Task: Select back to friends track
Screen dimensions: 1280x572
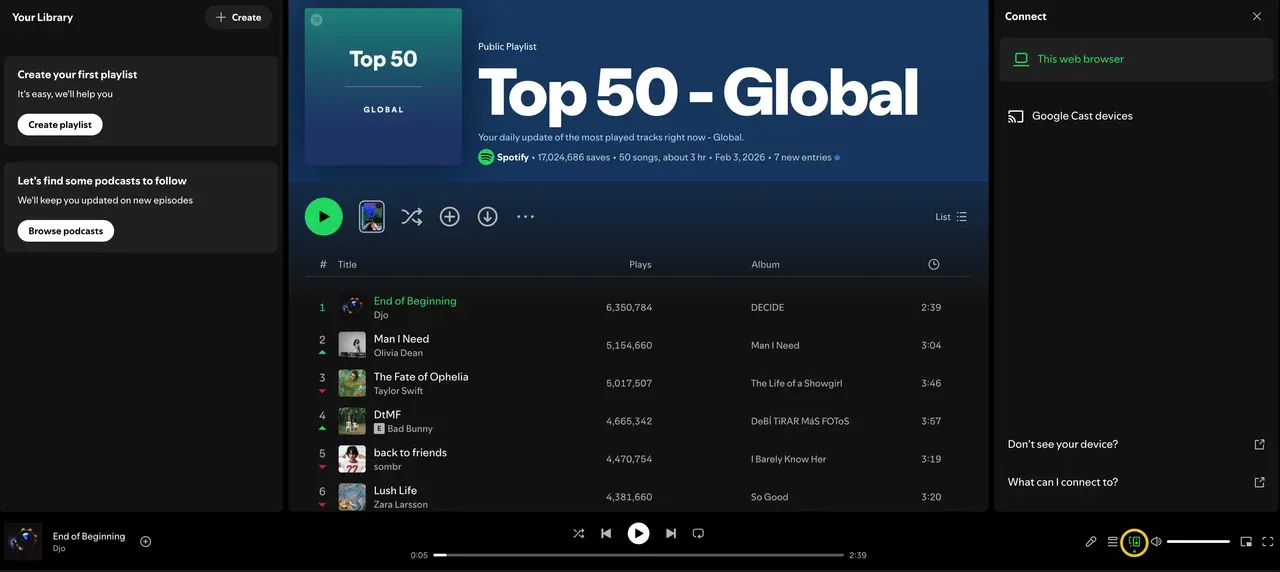Action: click(410, 453)
